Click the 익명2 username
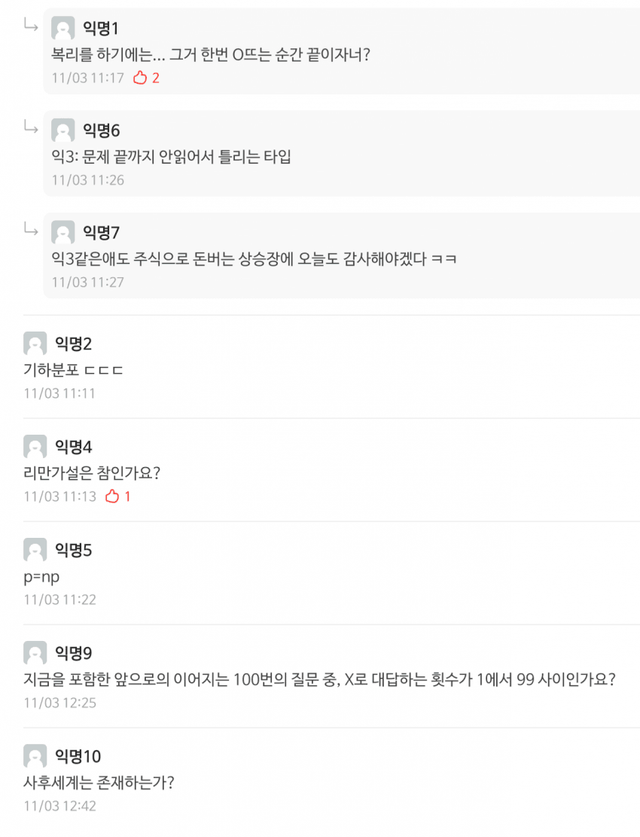640x837 pixels. (x=73, y=344)
